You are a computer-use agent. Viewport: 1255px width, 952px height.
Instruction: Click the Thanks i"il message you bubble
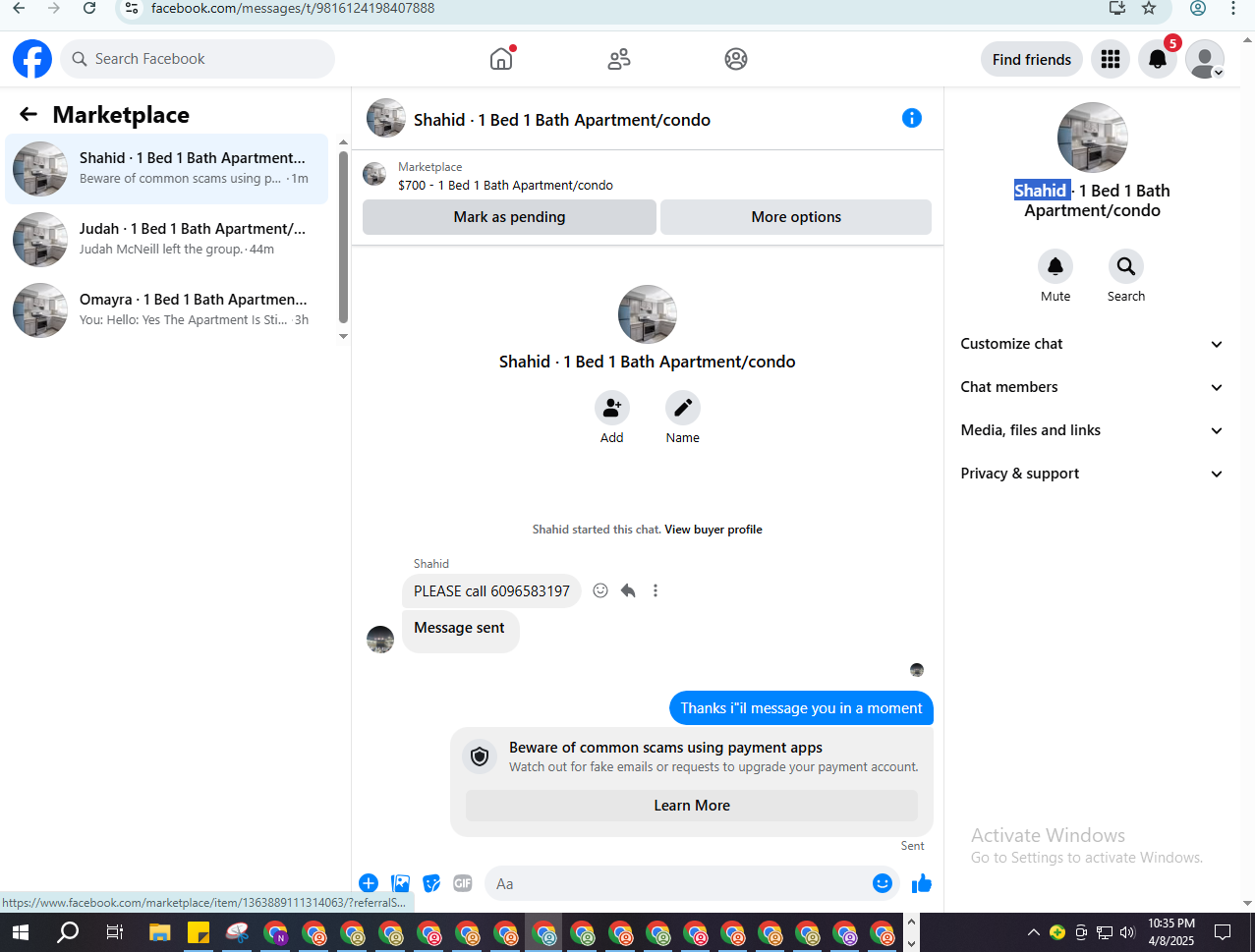801,708
